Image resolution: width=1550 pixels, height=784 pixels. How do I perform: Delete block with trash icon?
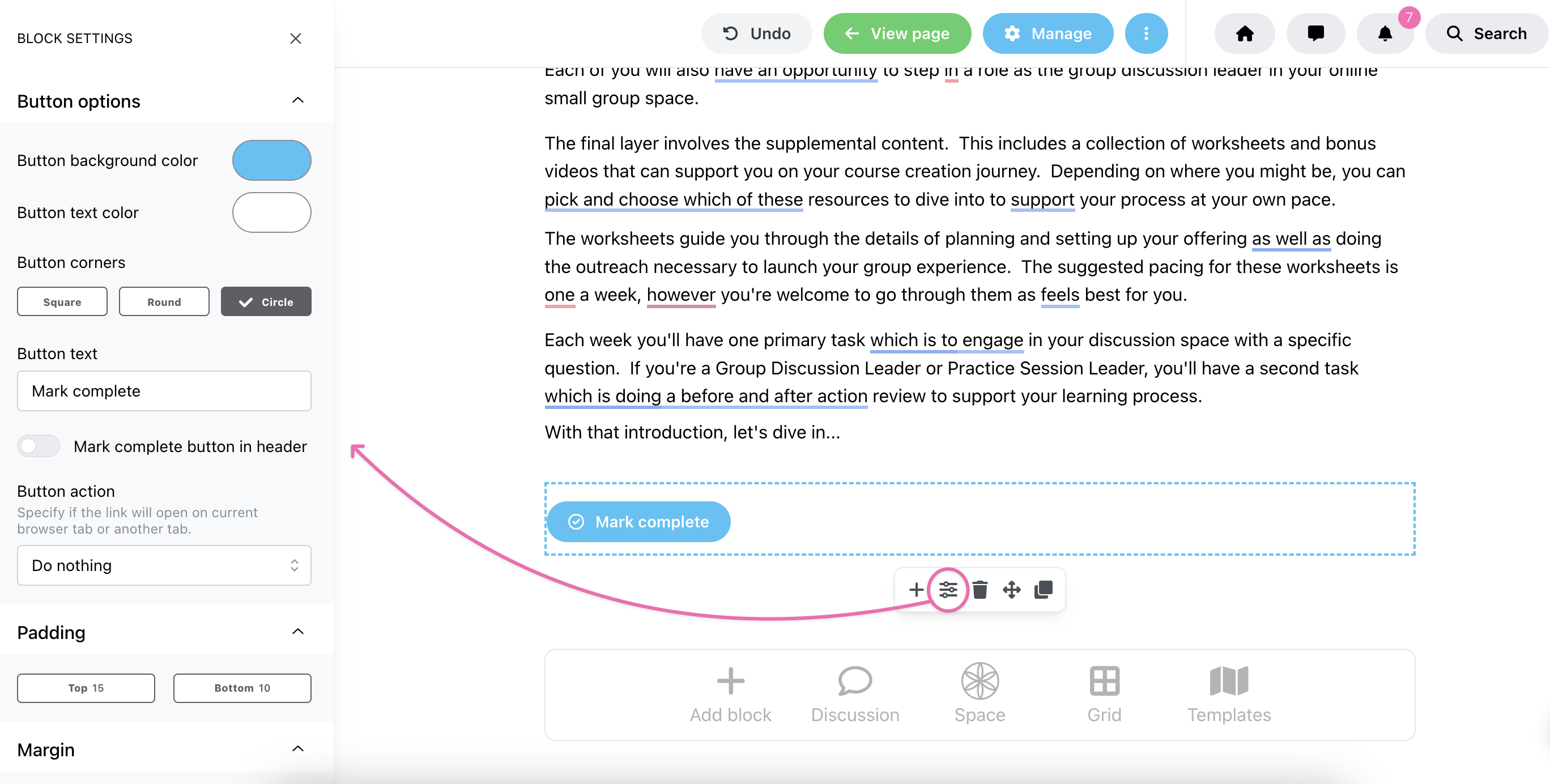[x=980, y=590]
